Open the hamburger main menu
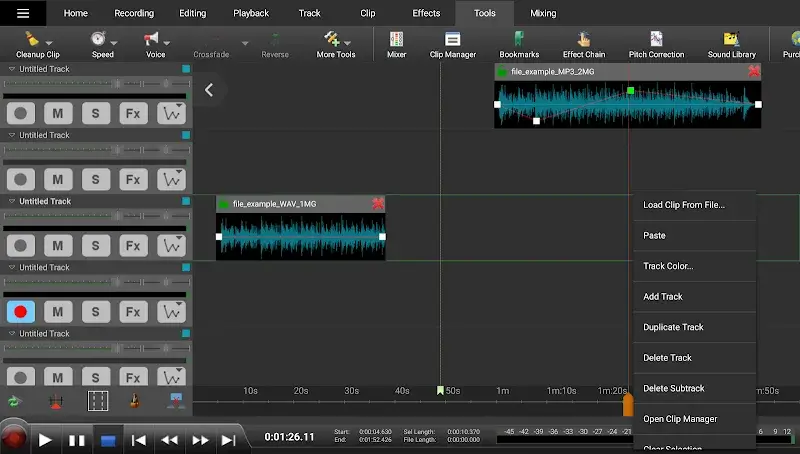The height and width of the screenshot is (454, 800). tap(23, 13)
